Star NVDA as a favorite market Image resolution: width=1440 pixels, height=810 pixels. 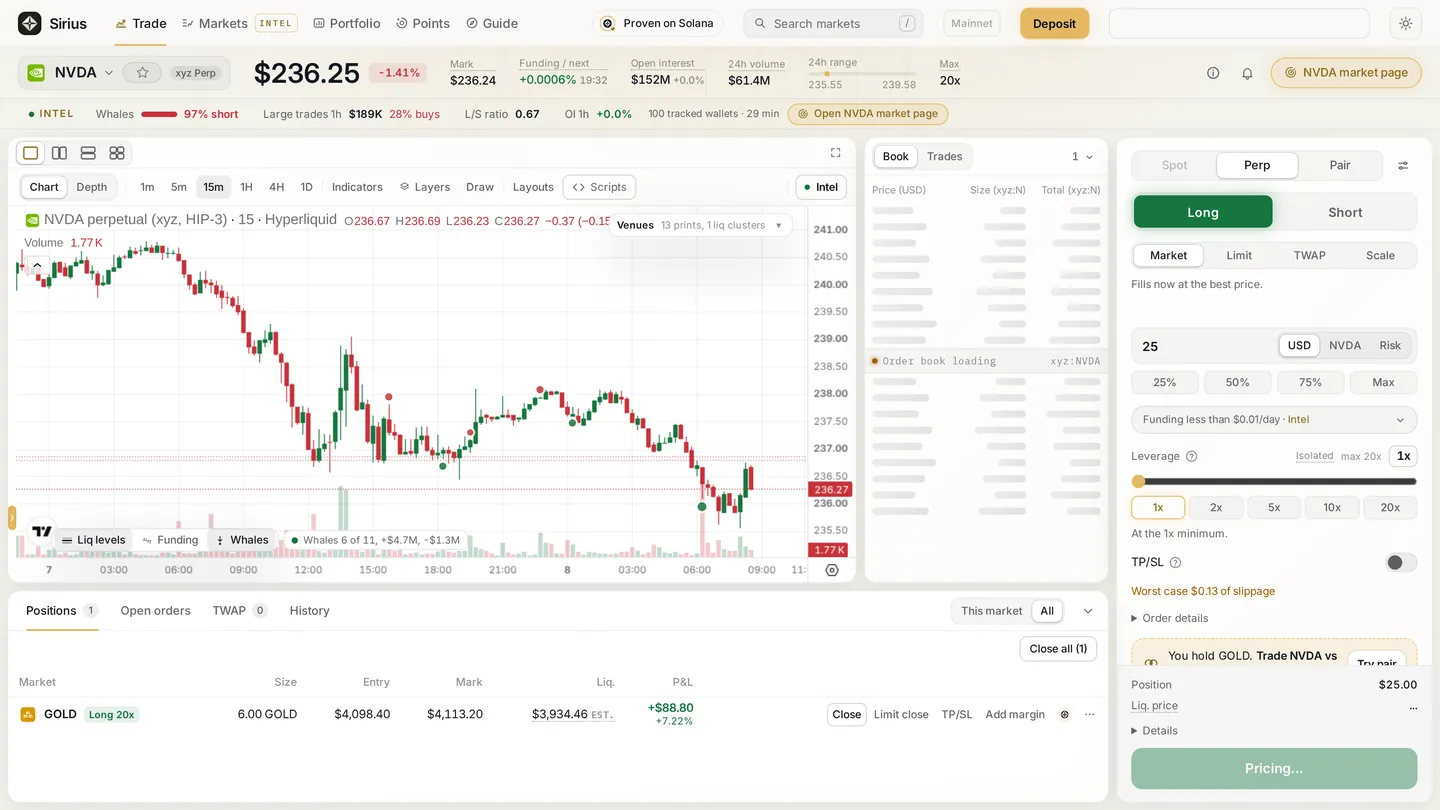(143, 73)
